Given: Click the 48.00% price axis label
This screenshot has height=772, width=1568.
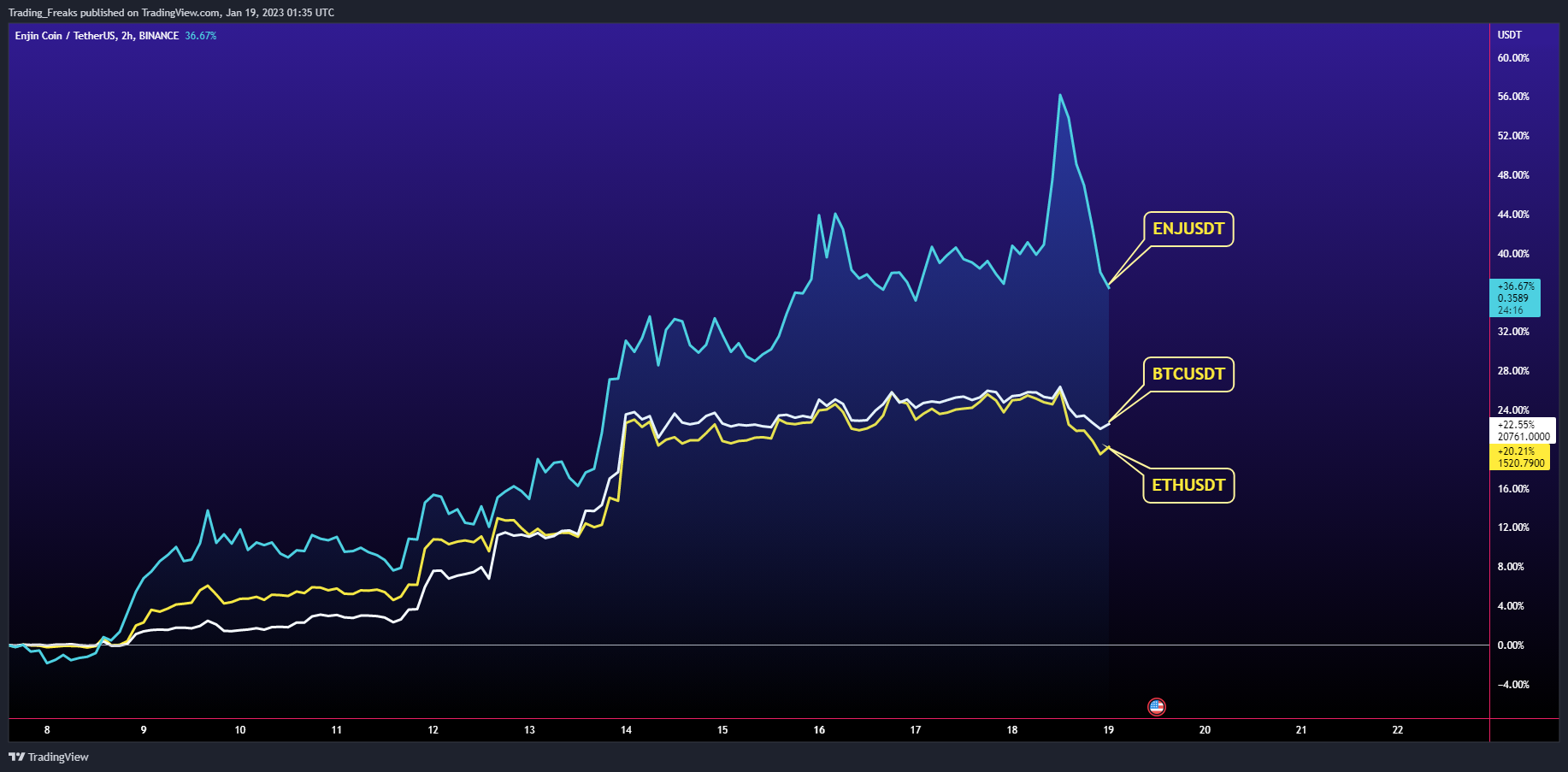Looking at the screenshot, I should [x=1513, y=175].
